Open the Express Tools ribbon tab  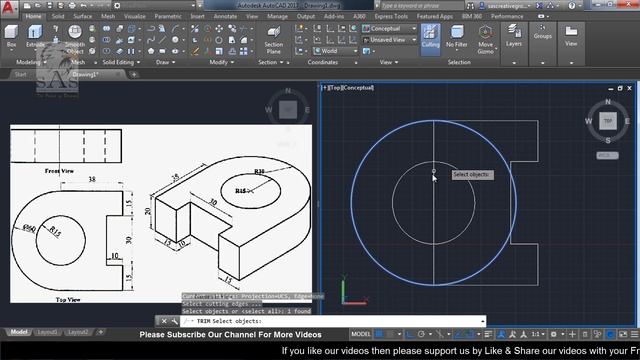click(391, 16)
